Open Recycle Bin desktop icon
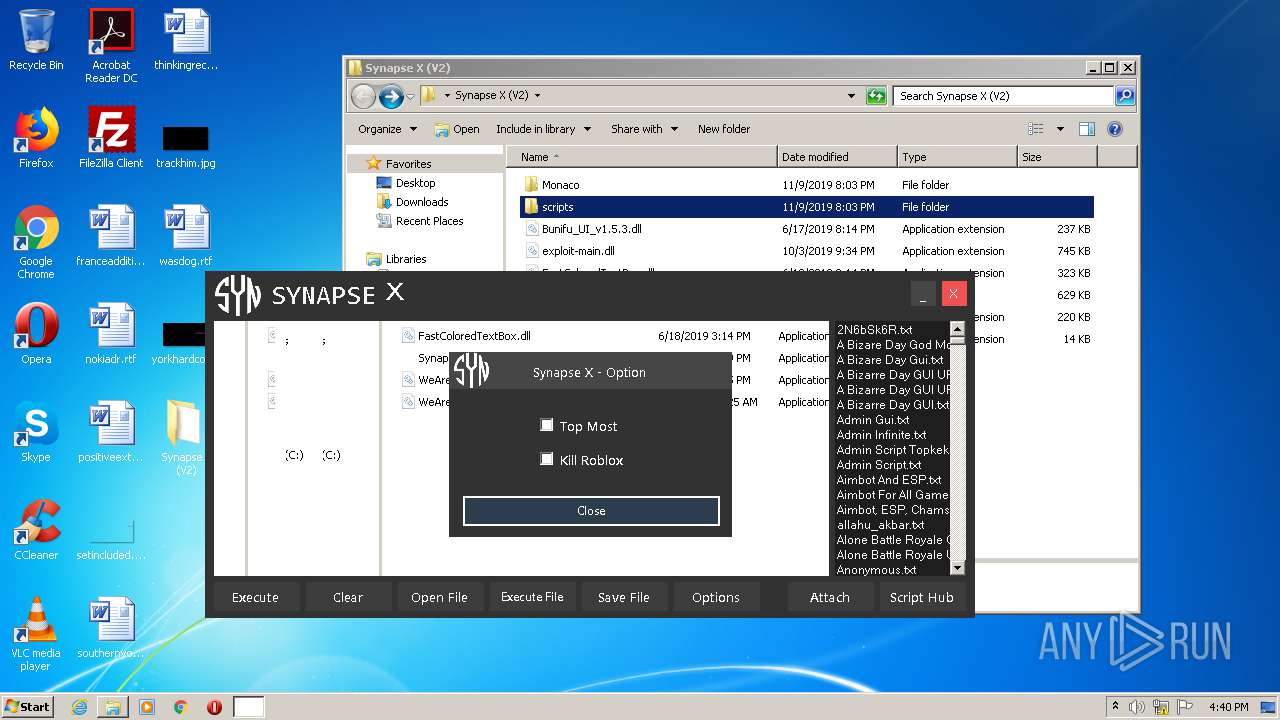The width and height of the screenshot is (1280, 720). click(36, 40)
